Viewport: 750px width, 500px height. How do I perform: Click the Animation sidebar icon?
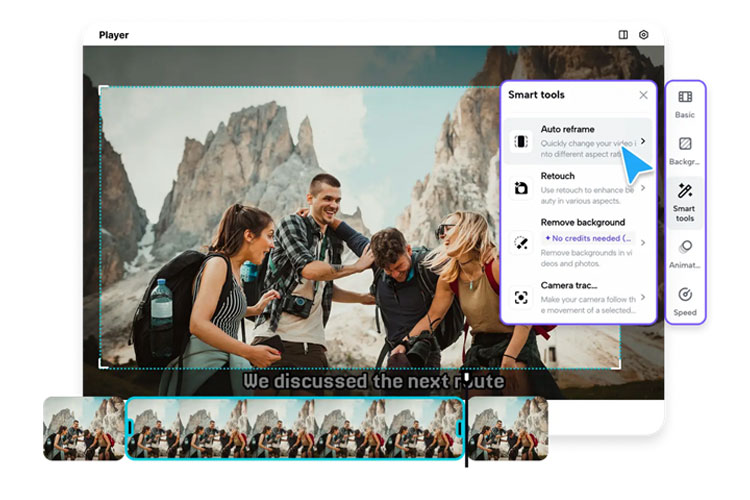pyautogui.click(x=685, y=246)
